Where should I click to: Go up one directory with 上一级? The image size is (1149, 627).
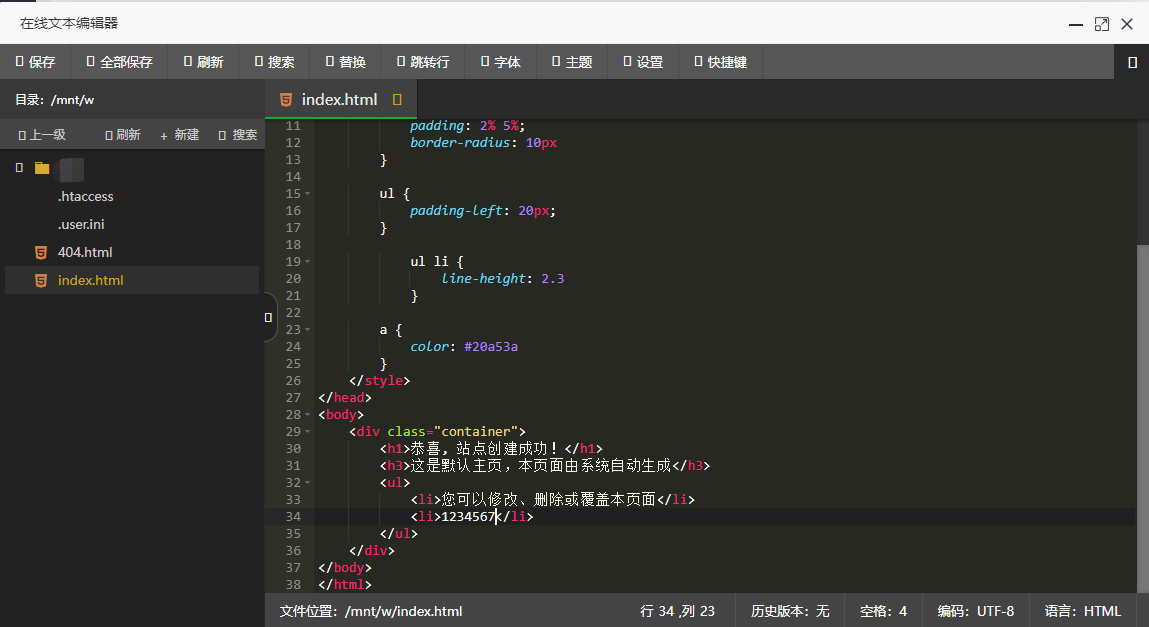pos(42,135)
